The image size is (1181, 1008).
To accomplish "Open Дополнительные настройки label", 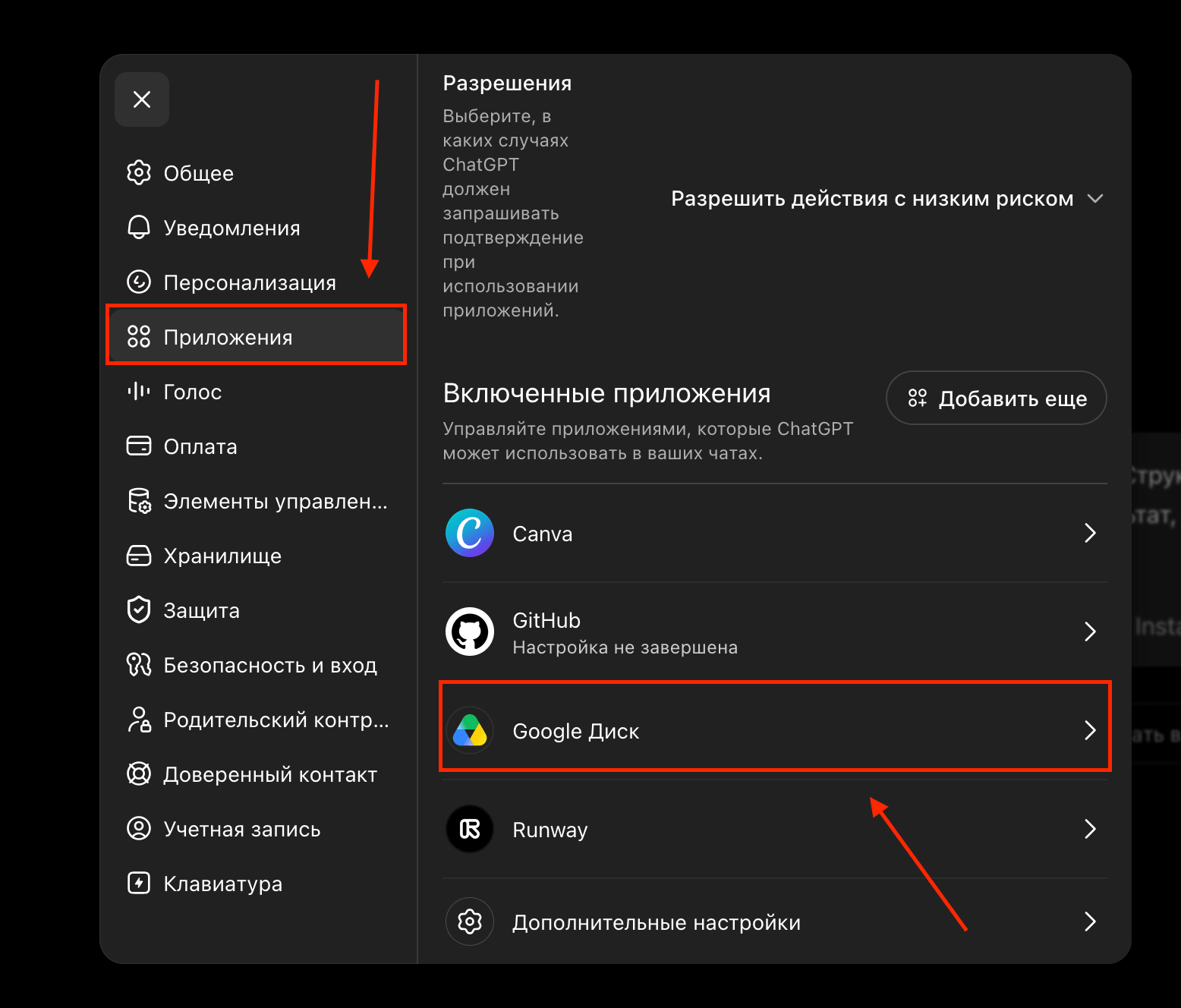I will 657,922.
